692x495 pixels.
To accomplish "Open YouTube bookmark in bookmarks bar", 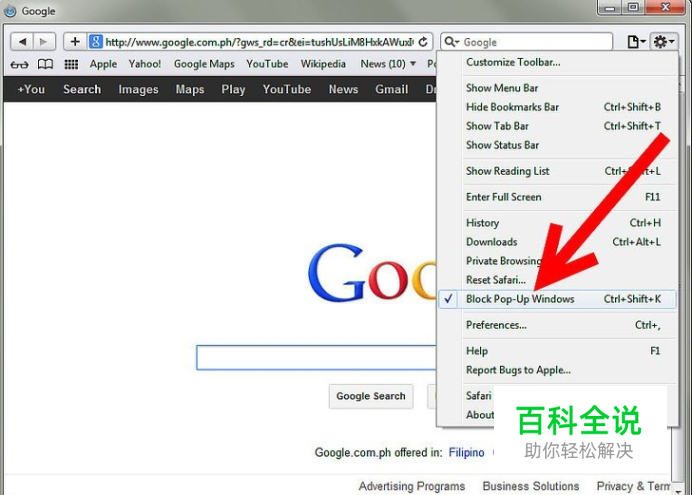I will (x=267, y=64).
